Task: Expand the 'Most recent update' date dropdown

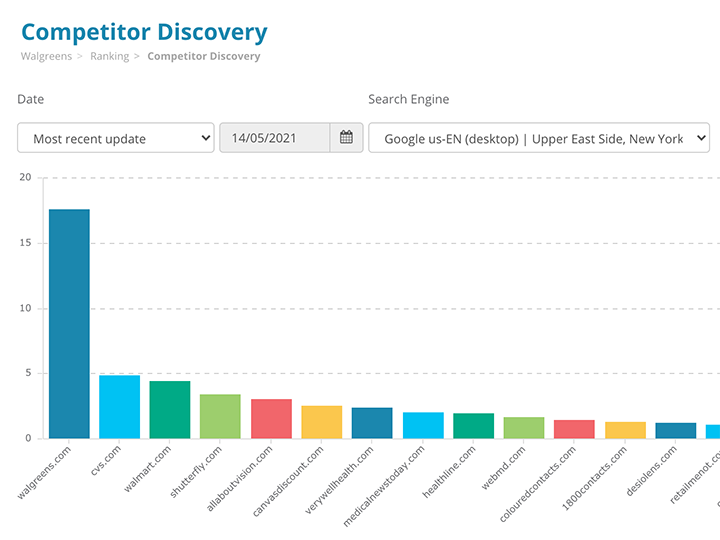Action: (116, 138)
